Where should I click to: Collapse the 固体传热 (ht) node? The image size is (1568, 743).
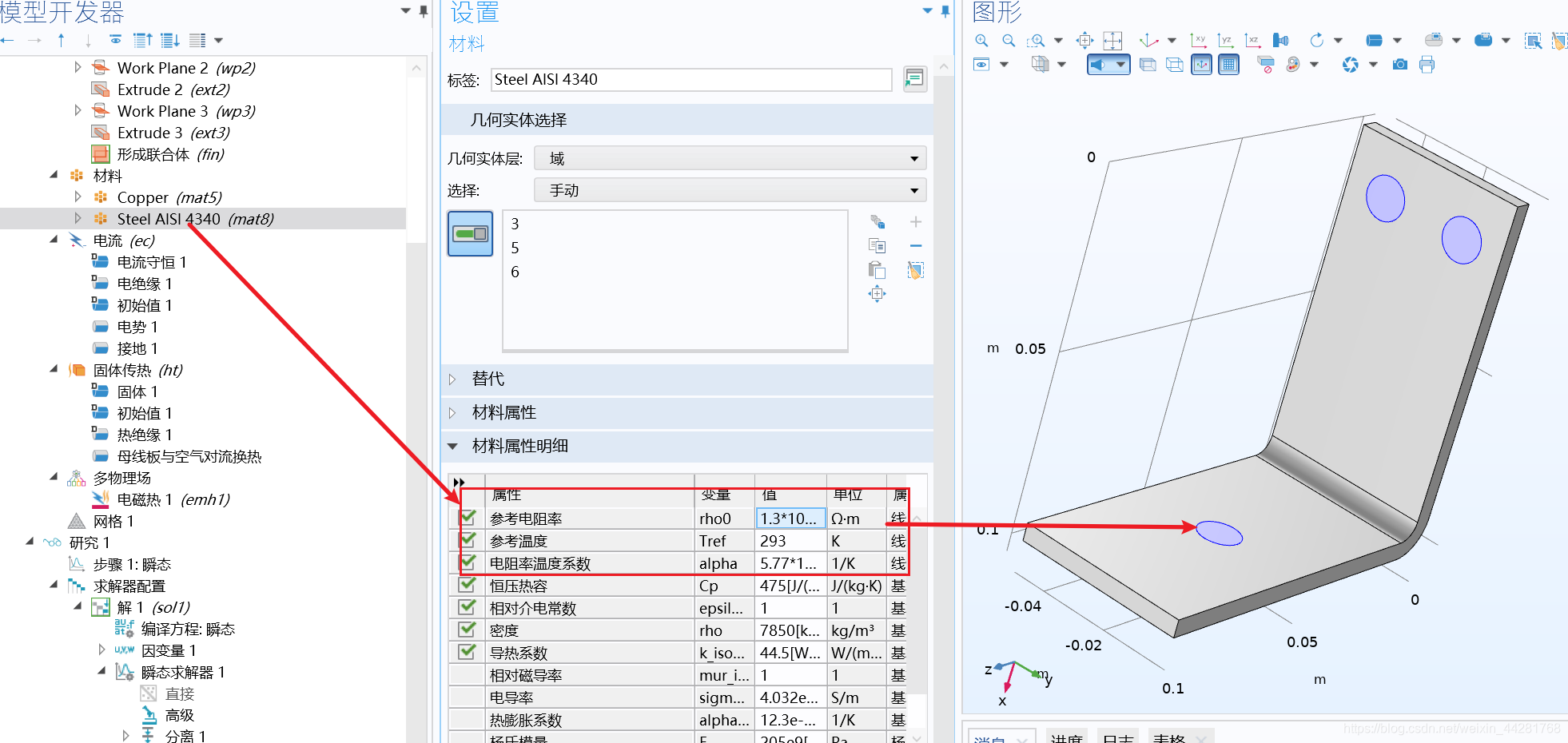[x=54, y=369]
